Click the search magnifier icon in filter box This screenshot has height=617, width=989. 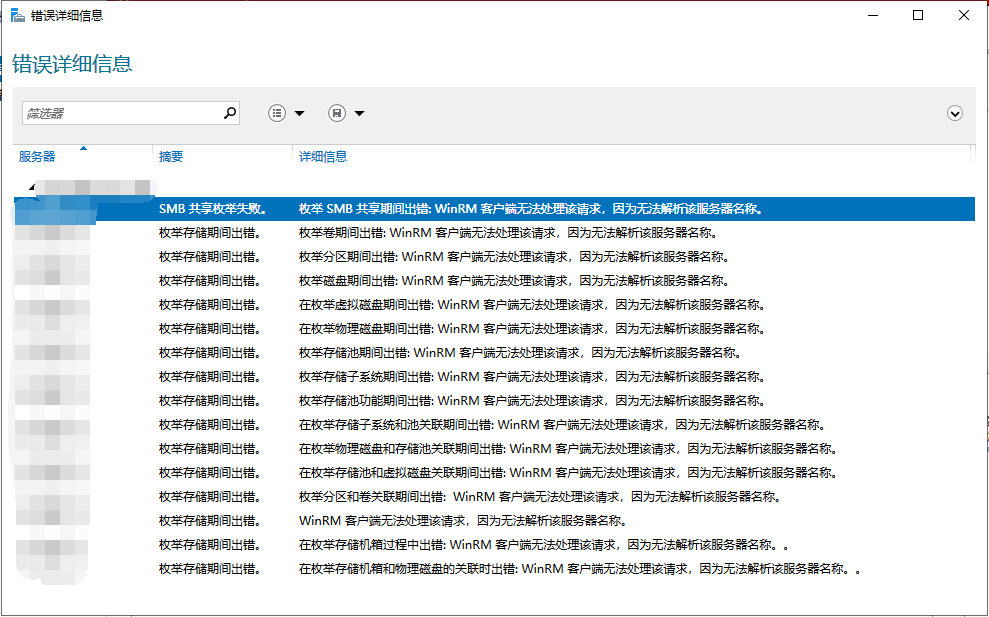230,113
